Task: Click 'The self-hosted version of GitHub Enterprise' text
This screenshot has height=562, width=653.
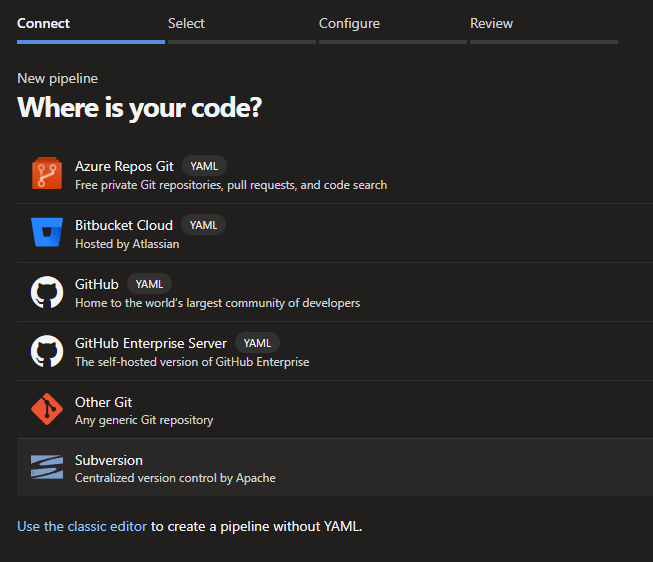Action: click(x=192, y=362)
